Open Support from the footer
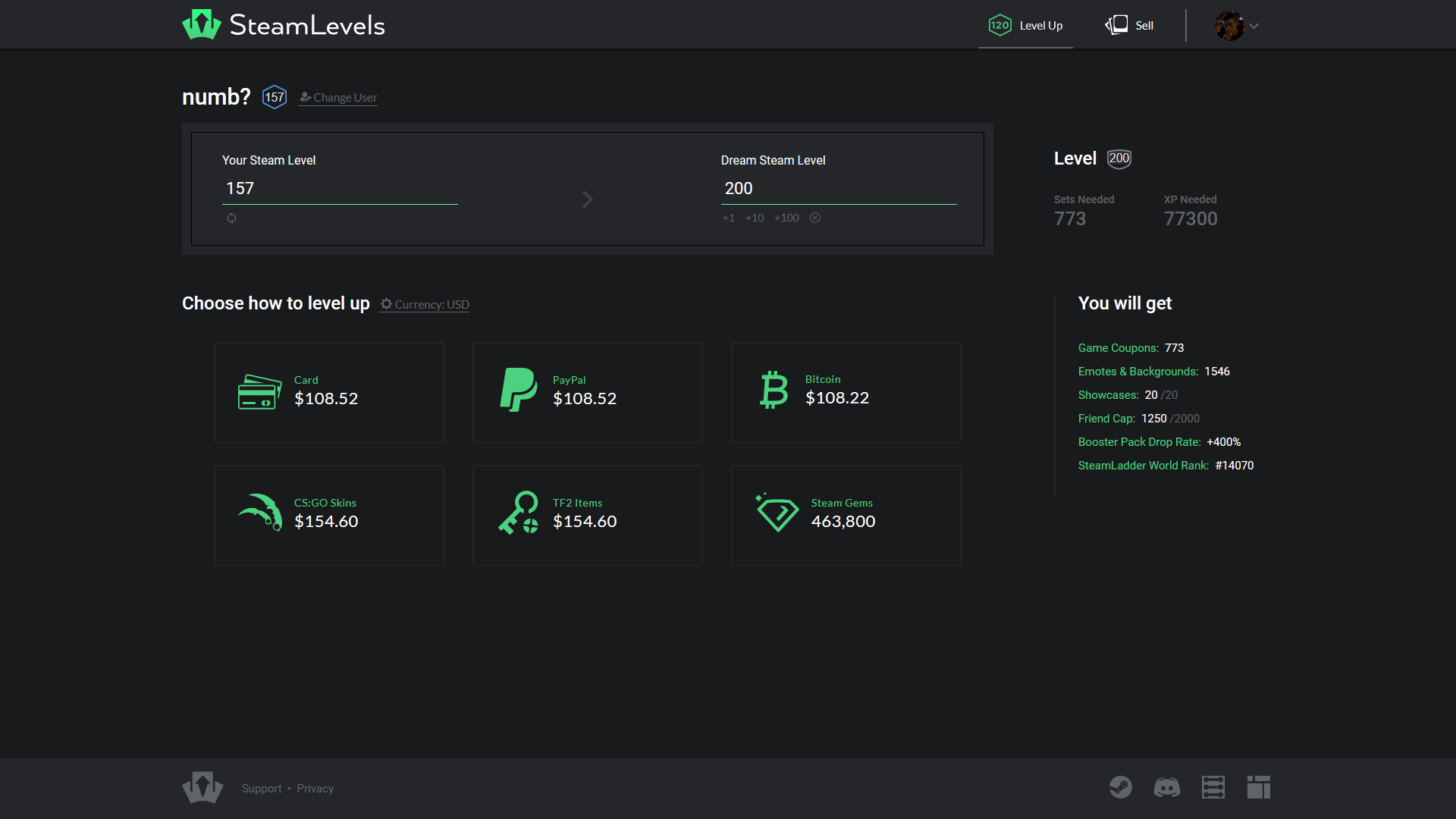 click(261, 788)
